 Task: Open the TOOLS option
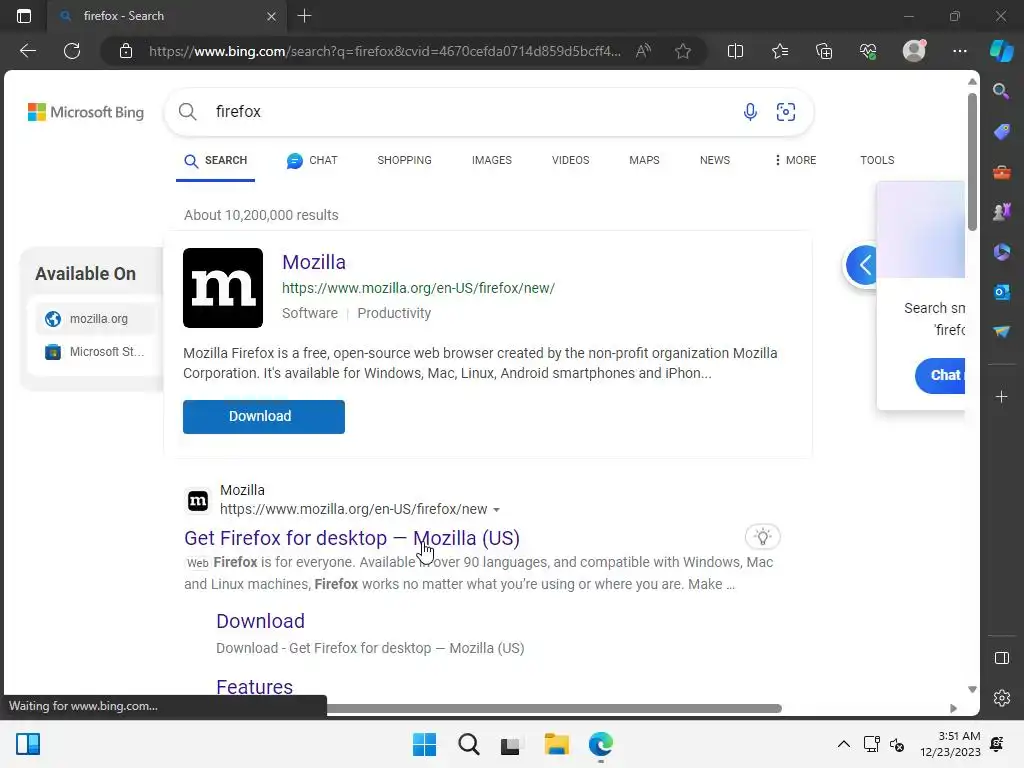pyautogui.click(x=877, y=160)
